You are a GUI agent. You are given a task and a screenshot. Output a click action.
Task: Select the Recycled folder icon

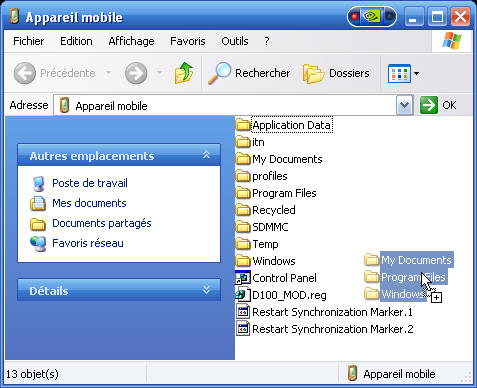243,210
